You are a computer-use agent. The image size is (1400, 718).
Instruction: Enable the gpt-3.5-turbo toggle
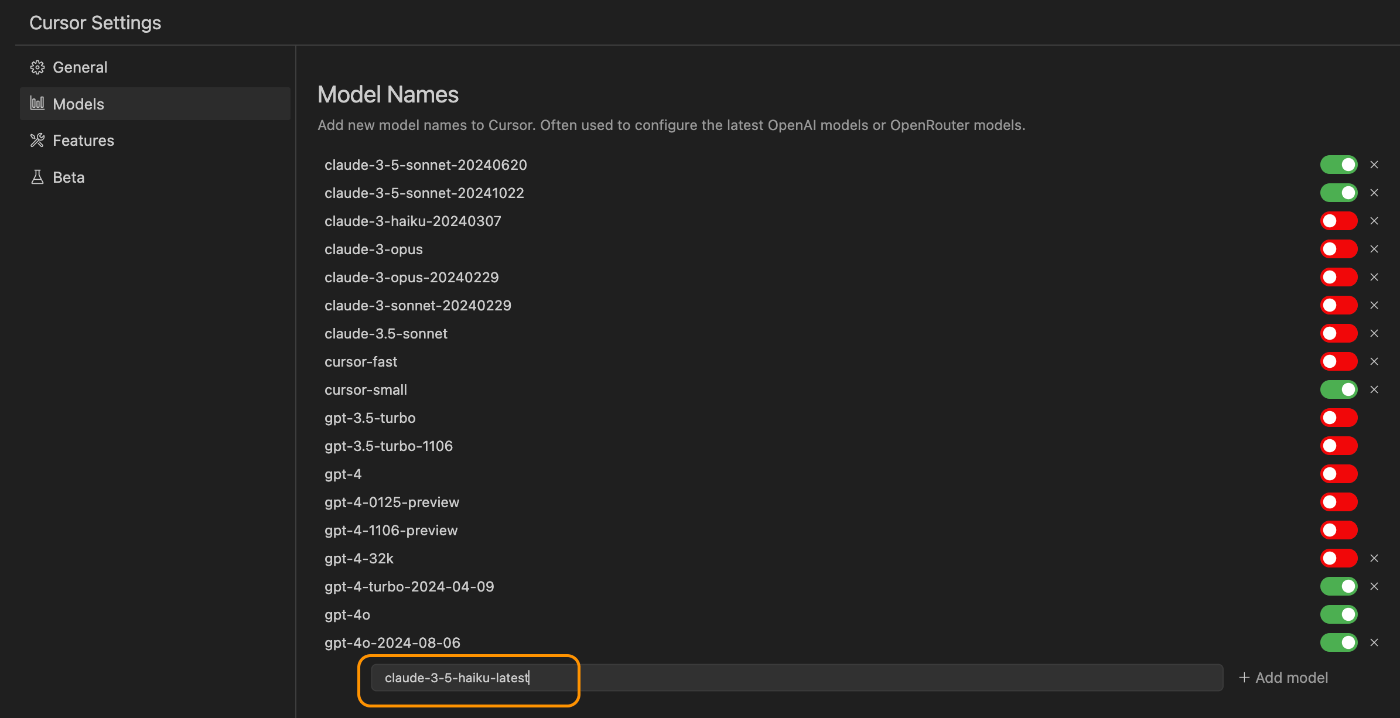(x=1339, y=418)
